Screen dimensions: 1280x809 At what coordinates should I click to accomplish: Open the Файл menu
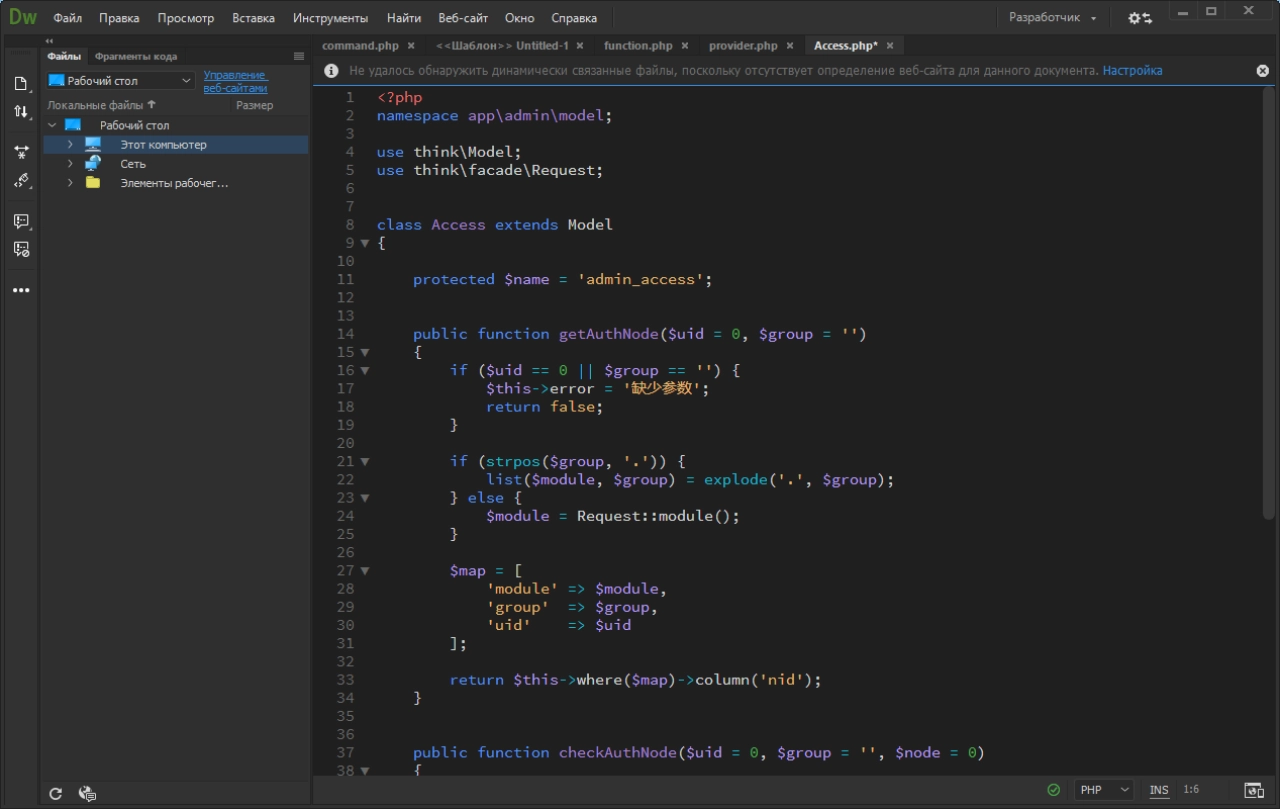click(68, 18)
